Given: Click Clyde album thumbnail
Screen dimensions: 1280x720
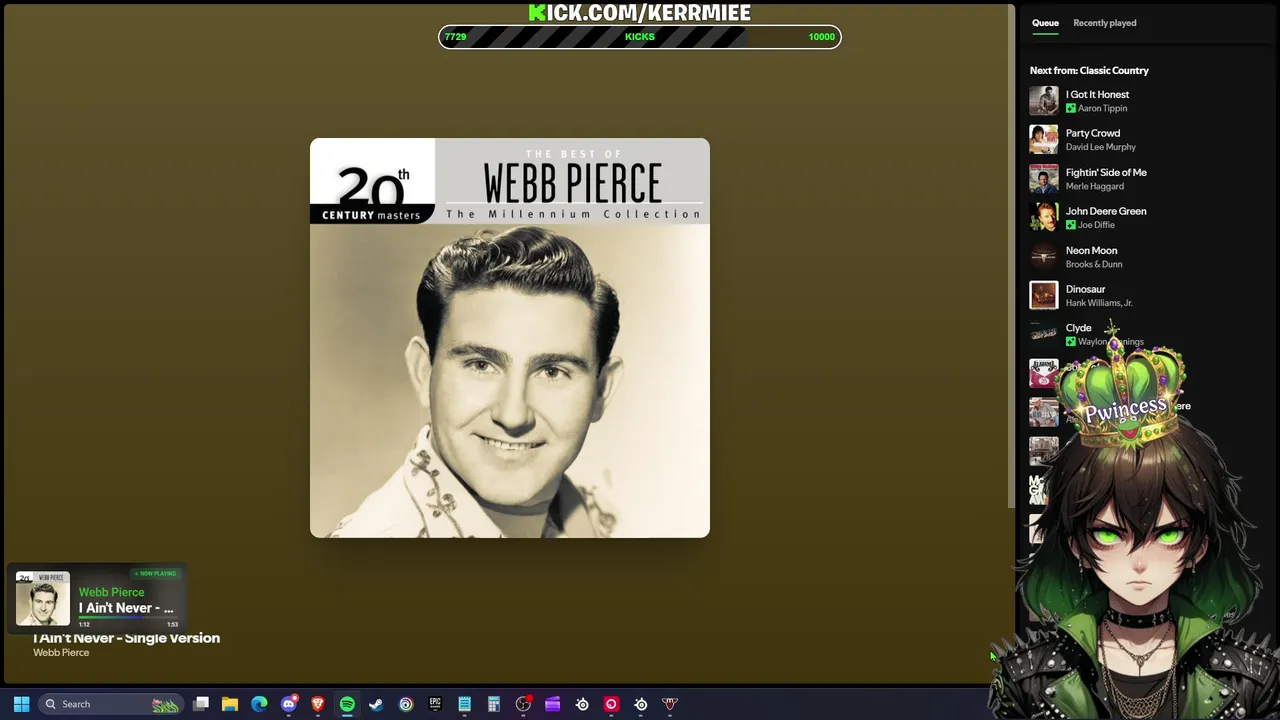Looking at the screenshot, I should click(1044, 334).
